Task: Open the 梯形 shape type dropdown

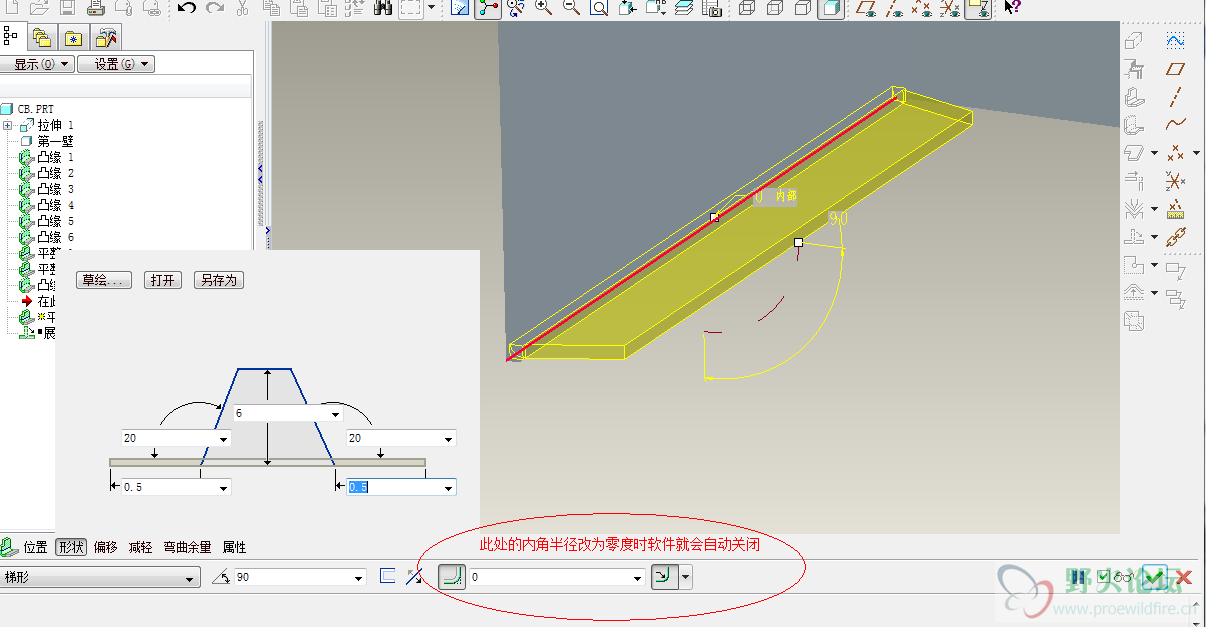Action: [101, 578]
